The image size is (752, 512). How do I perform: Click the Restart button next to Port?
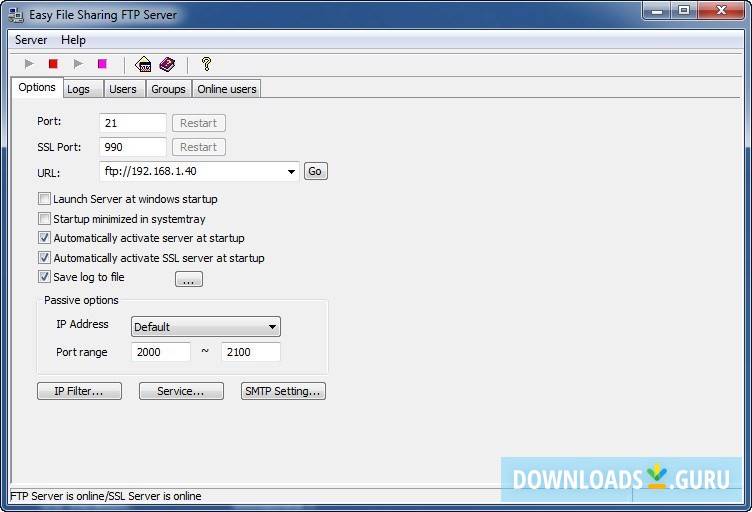coord(199,123)
